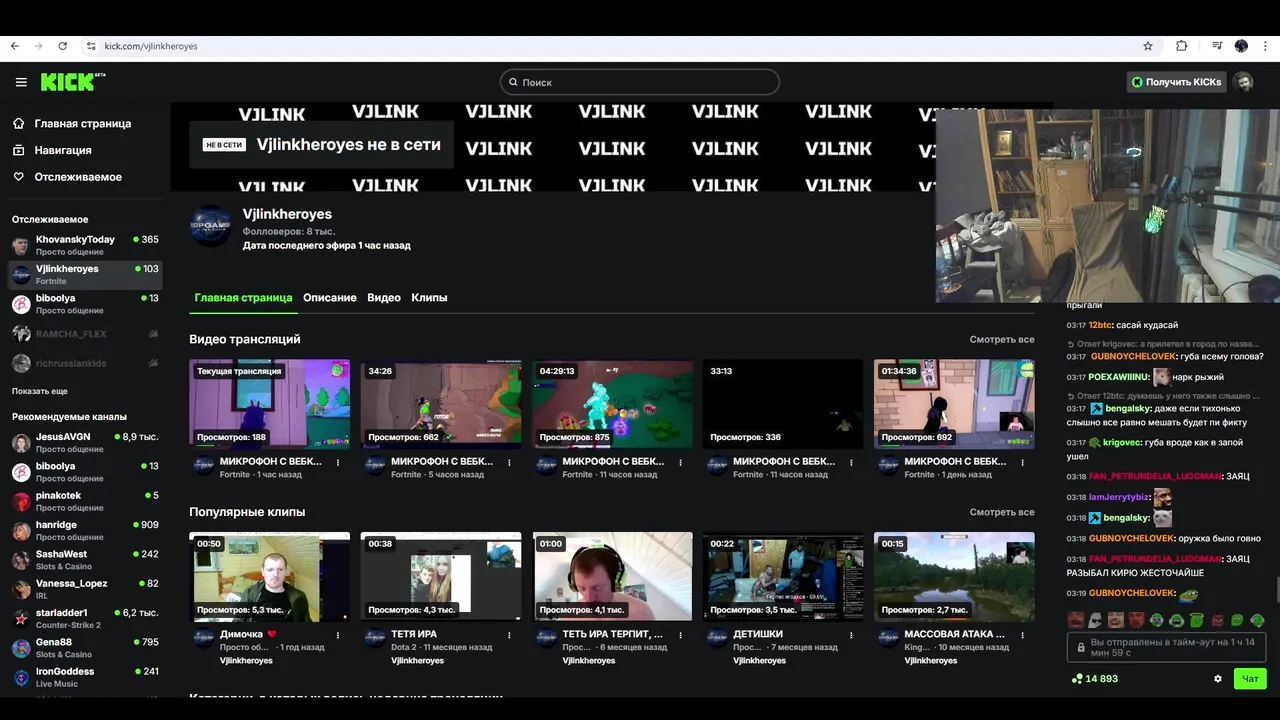This screenshot has height=720, width=1280.
Task: Open biboolya channel under Отслеживаемое
Action: 85,304
